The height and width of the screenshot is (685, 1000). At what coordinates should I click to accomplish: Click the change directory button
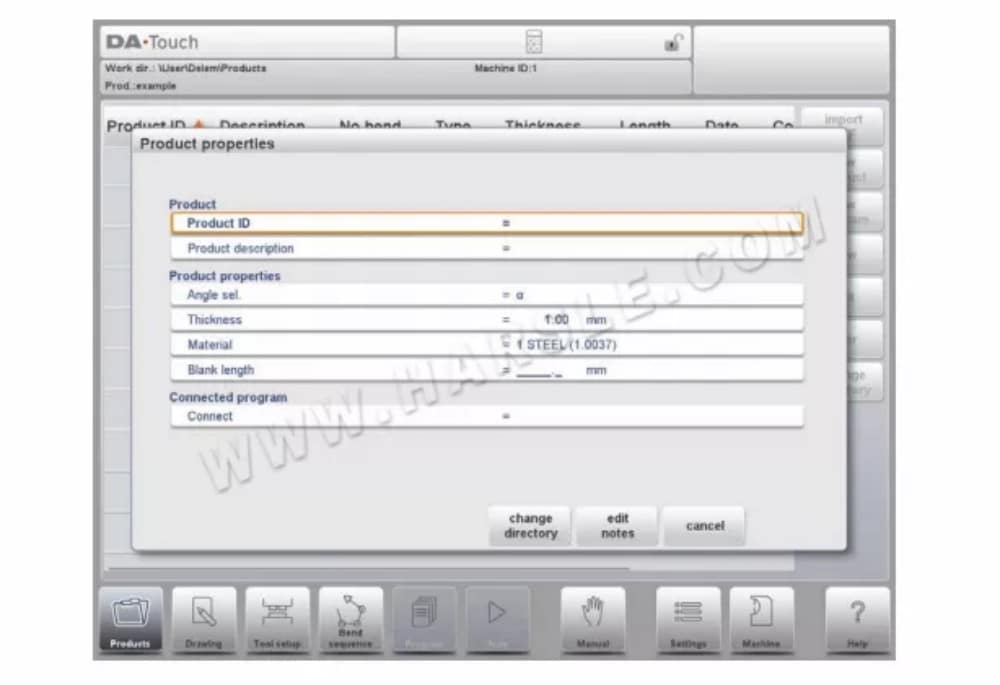[531, 526]
